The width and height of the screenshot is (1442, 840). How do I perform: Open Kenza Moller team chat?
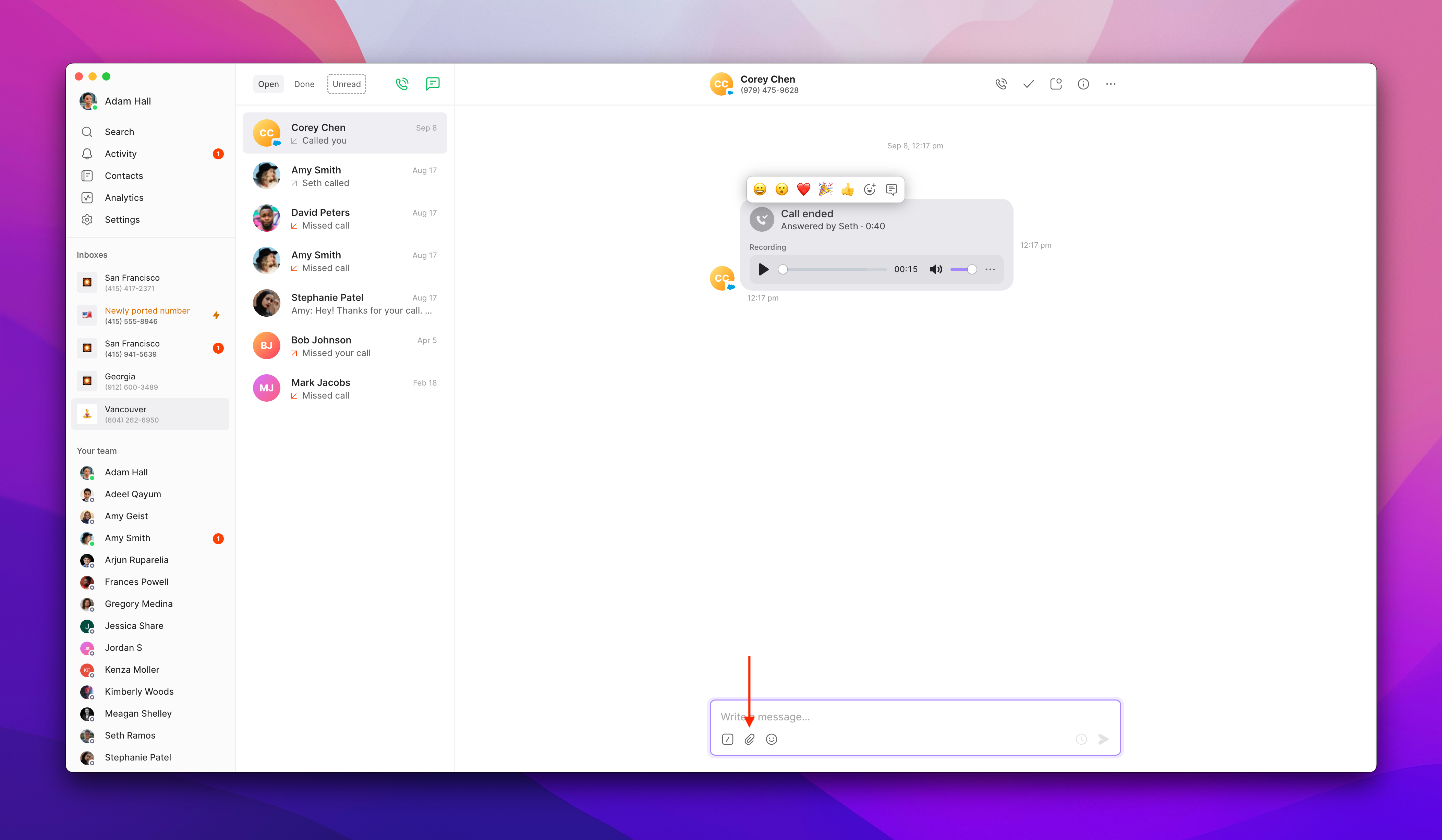coord(150,670)
